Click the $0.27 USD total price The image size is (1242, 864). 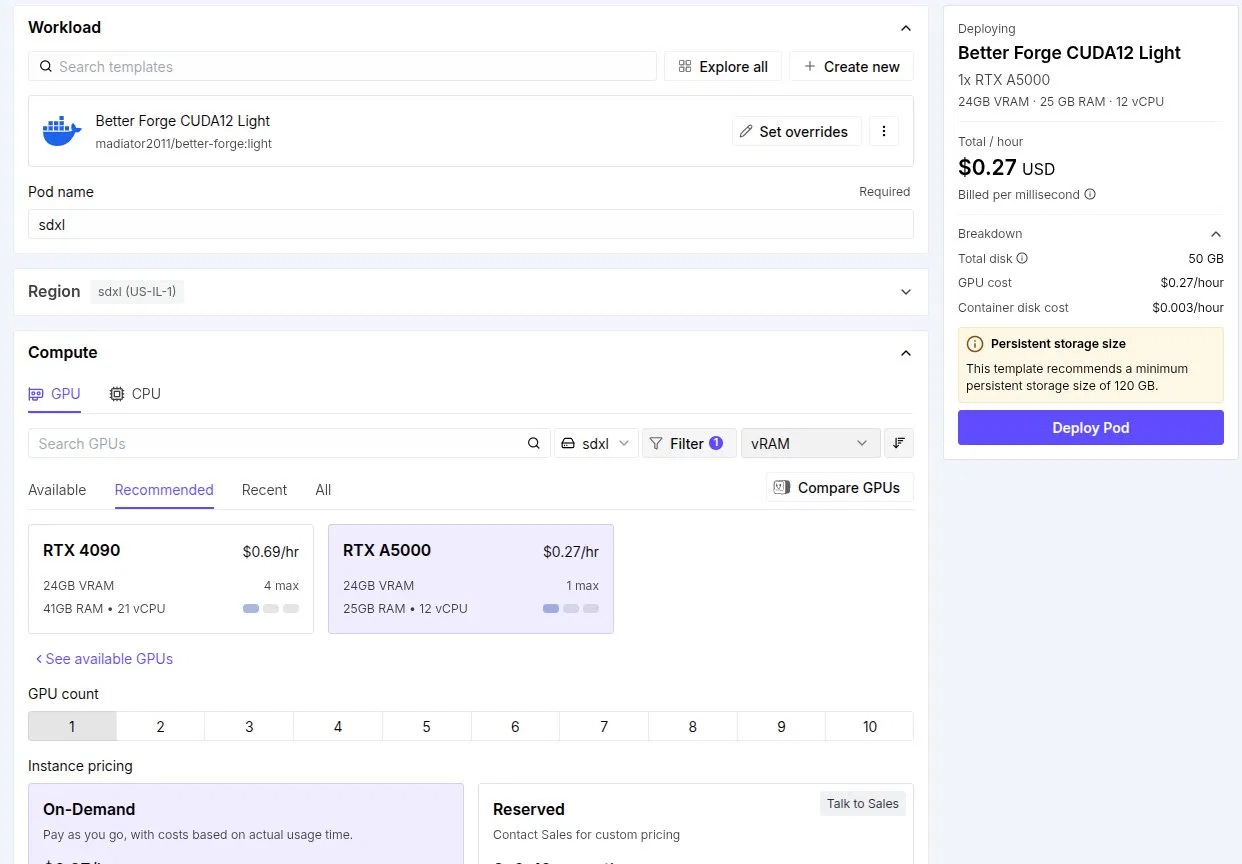coord(1006,168)
